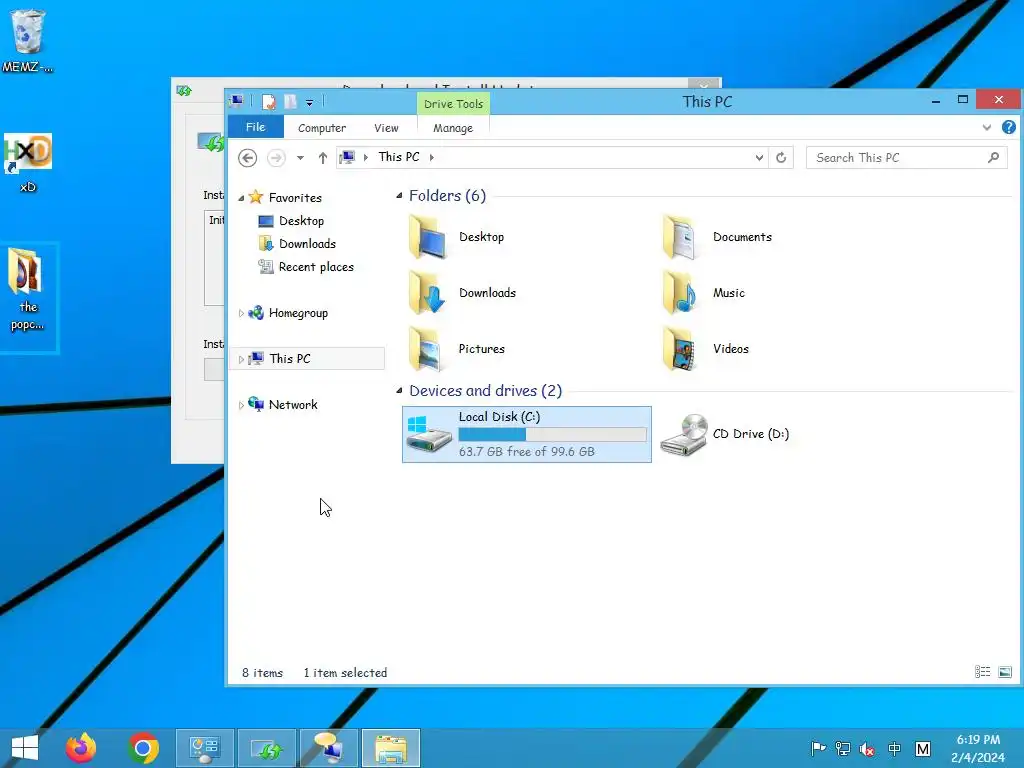Select This PC in navigation pane
The image size is (1024, 768).
click(x=290, y=359)
